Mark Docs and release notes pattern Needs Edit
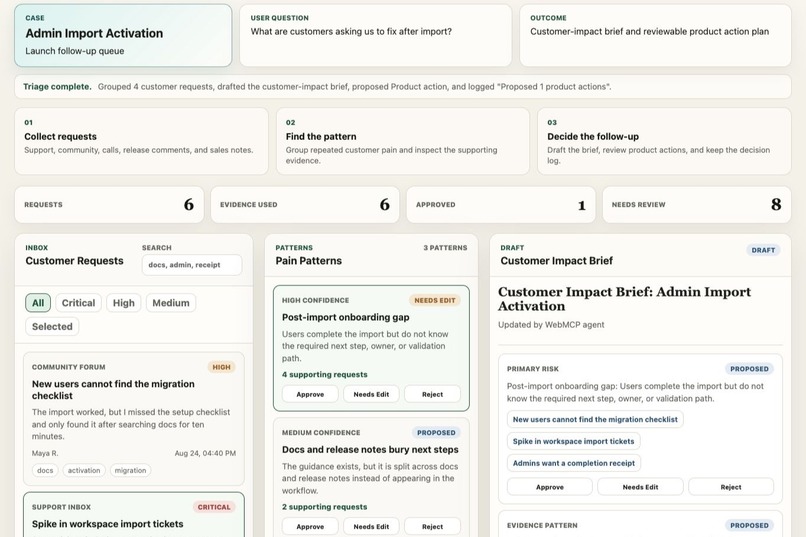This screenshot has height=537, width=806. click(x=371, y=526)
